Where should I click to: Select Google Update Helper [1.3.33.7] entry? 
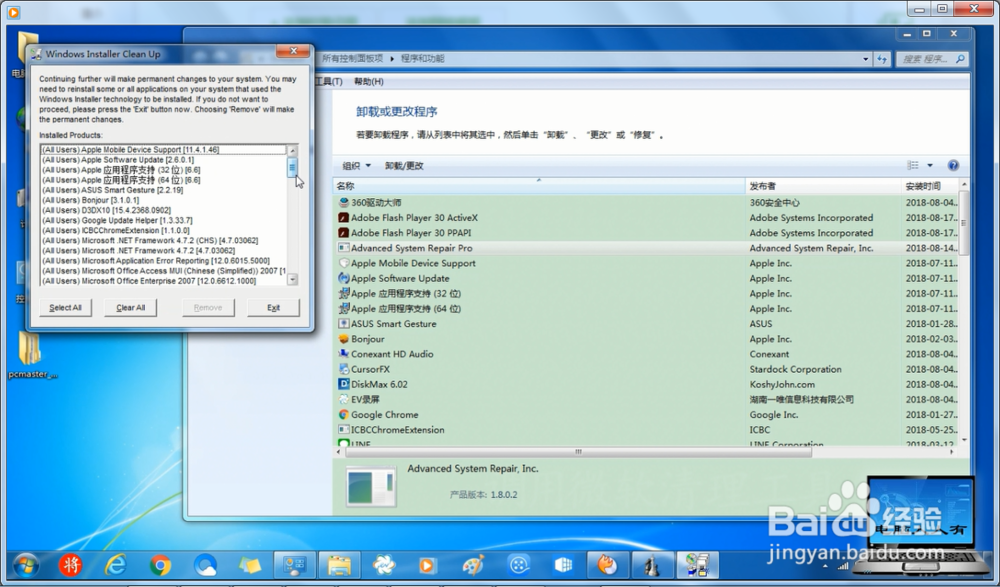(164, 220)
